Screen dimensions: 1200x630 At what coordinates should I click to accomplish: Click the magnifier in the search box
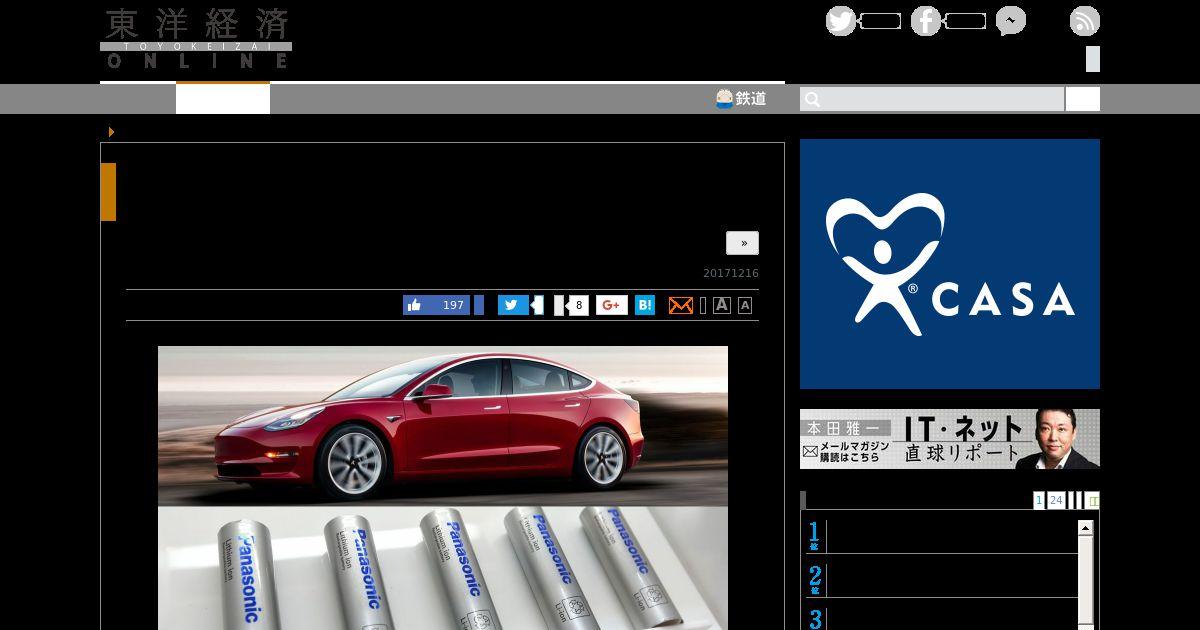[812, 99]
